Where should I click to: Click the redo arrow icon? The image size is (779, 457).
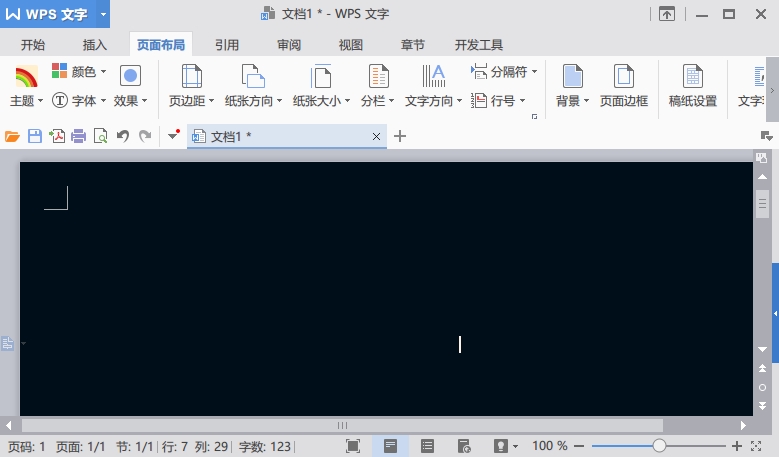(145, 136)
